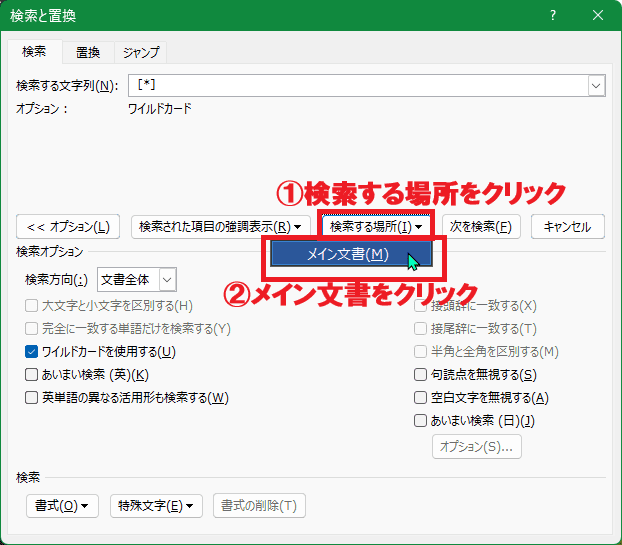This screenshot has width=622, height=545.
Task: Open 検索された項目の強調表示(R) dropdown
Action: point(220,226)
